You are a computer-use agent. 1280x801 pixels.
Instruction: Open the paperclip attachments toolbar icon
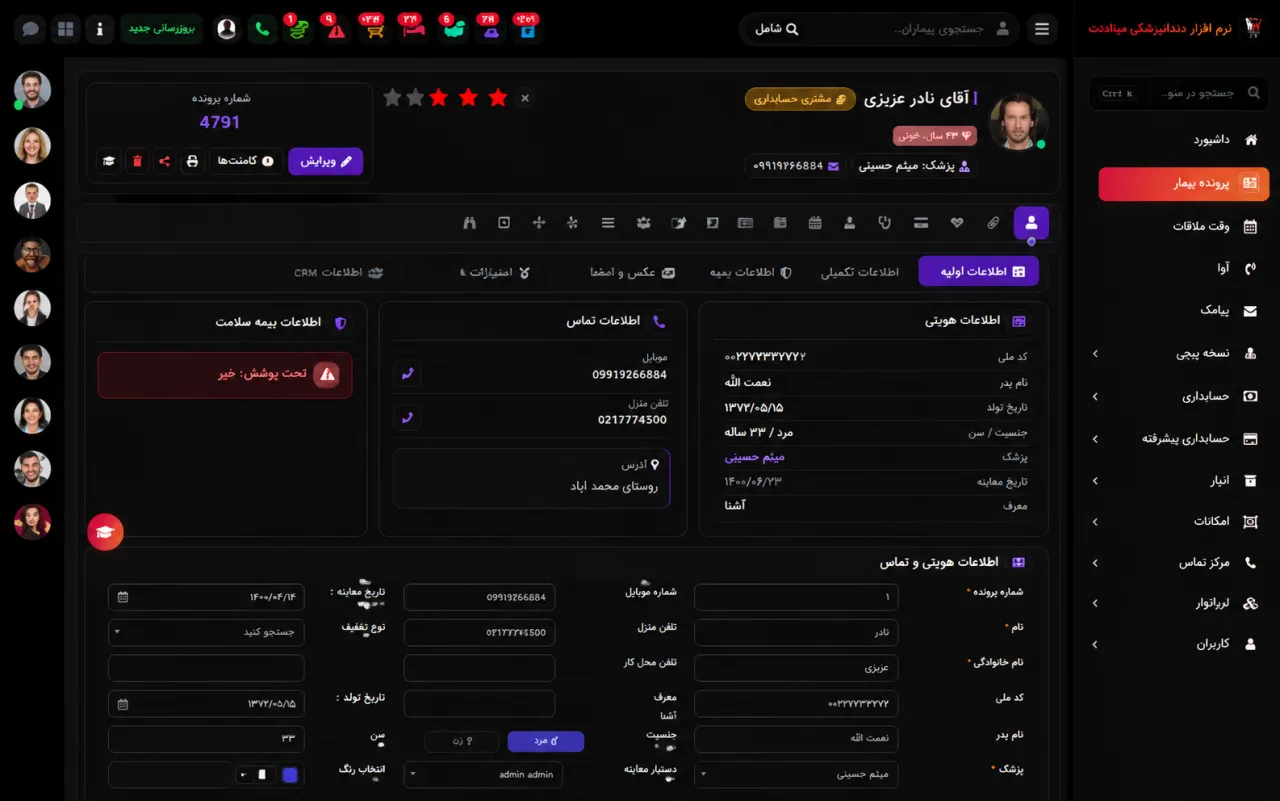993,223
